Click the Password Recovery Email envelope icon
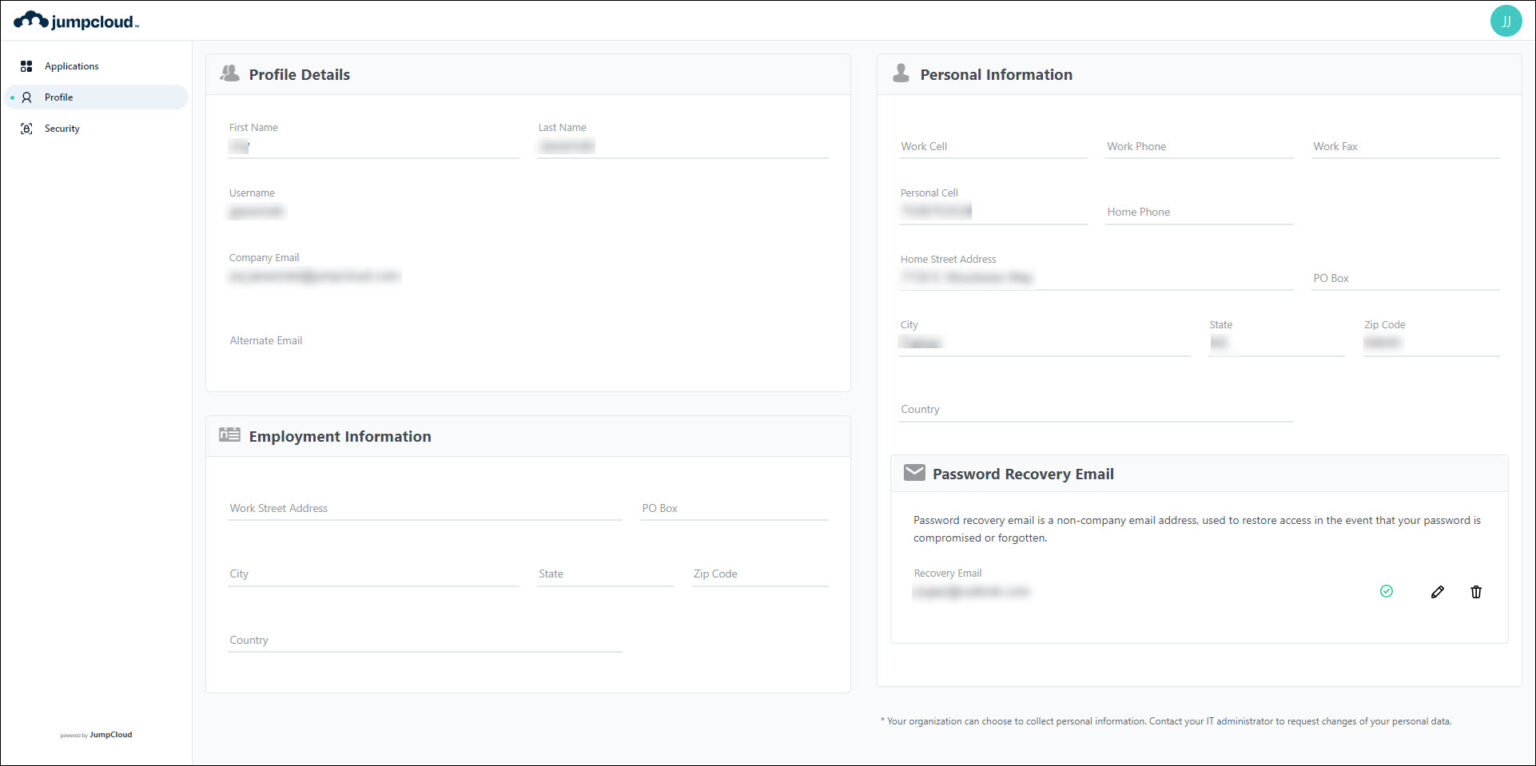This screenshot has height=766, width=1536. point(913,472)
